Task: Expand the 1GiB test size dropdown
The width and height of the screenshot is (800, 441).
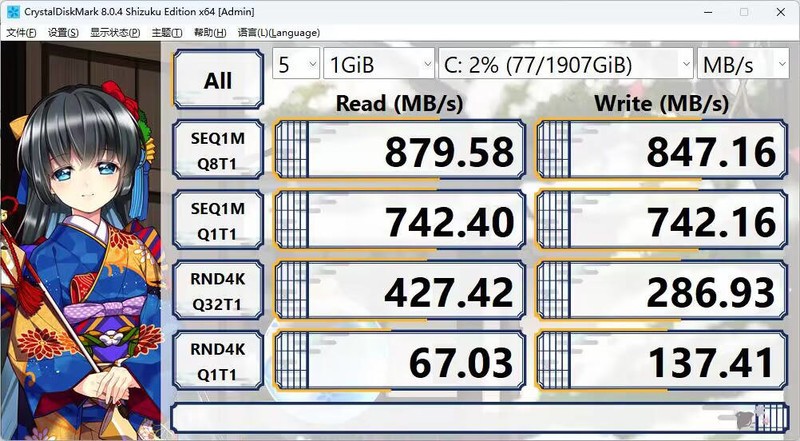Action: 379,64
